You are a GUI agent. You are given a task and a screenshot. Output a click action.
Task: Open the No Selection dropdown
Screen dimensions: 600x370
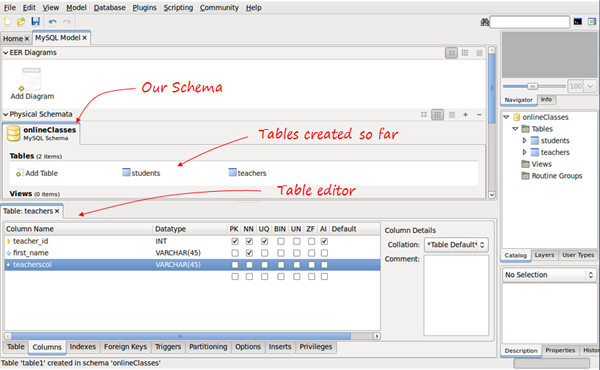pyautogui.click(x=549, y=275)
